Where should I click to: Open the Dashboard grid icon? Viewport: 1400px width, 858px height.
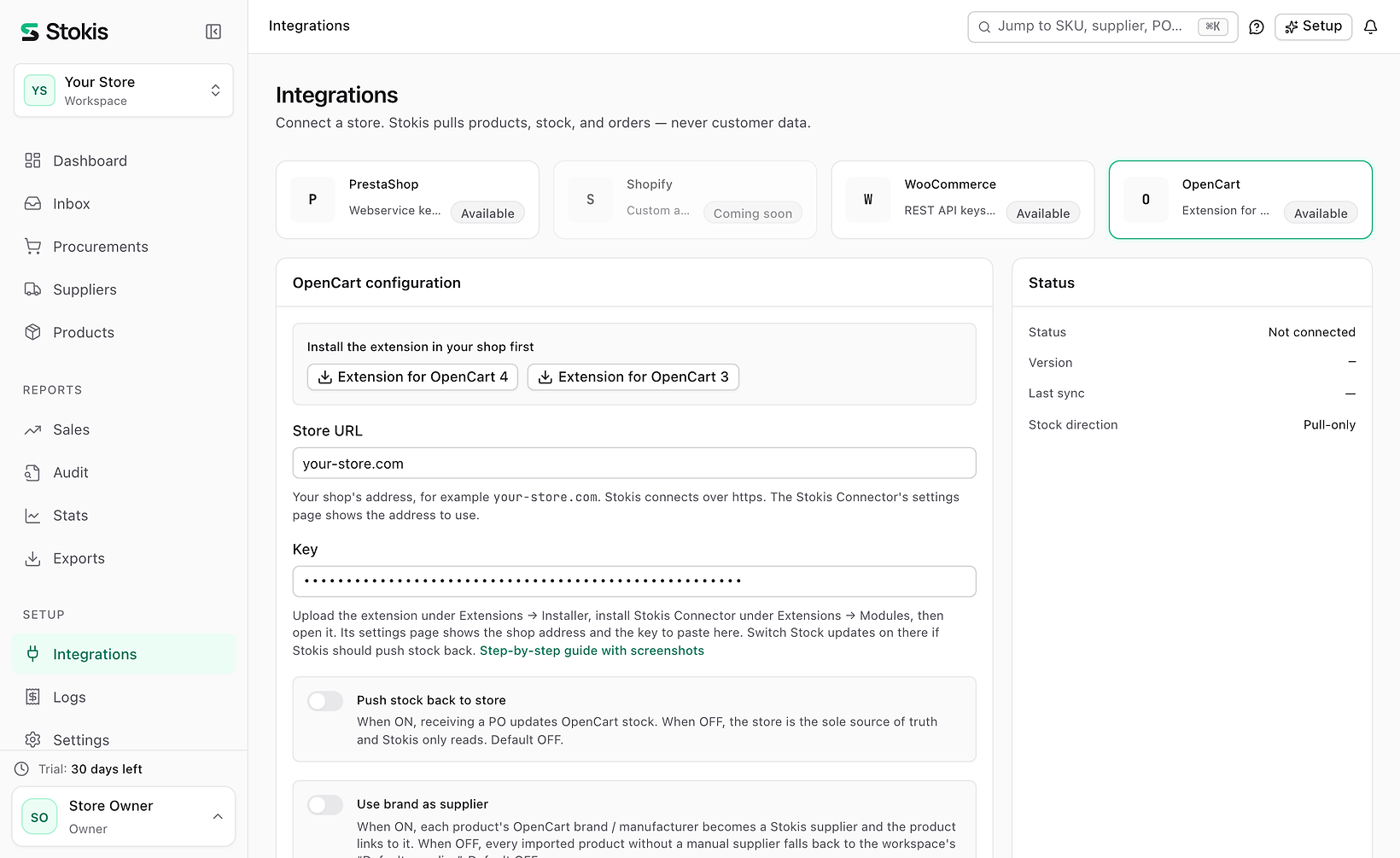[x=32, y=161]
